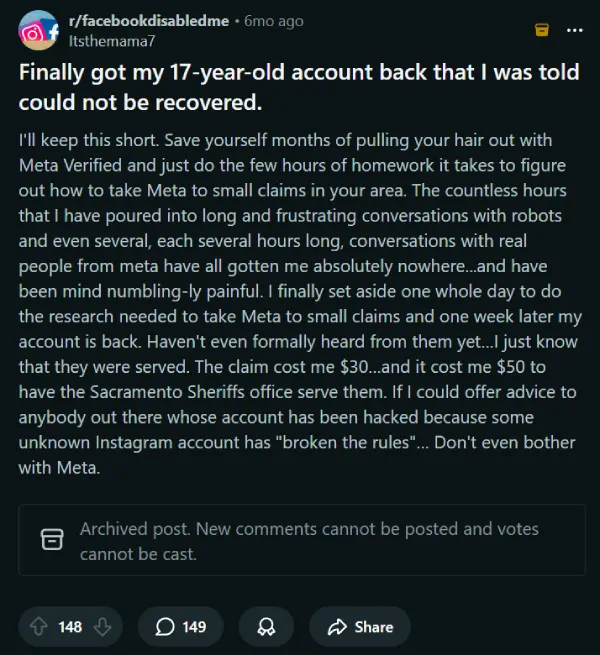The width and height of the screenshot is (600, 655).
Task: Click the comment bubble icon
Action: point(165,627)
